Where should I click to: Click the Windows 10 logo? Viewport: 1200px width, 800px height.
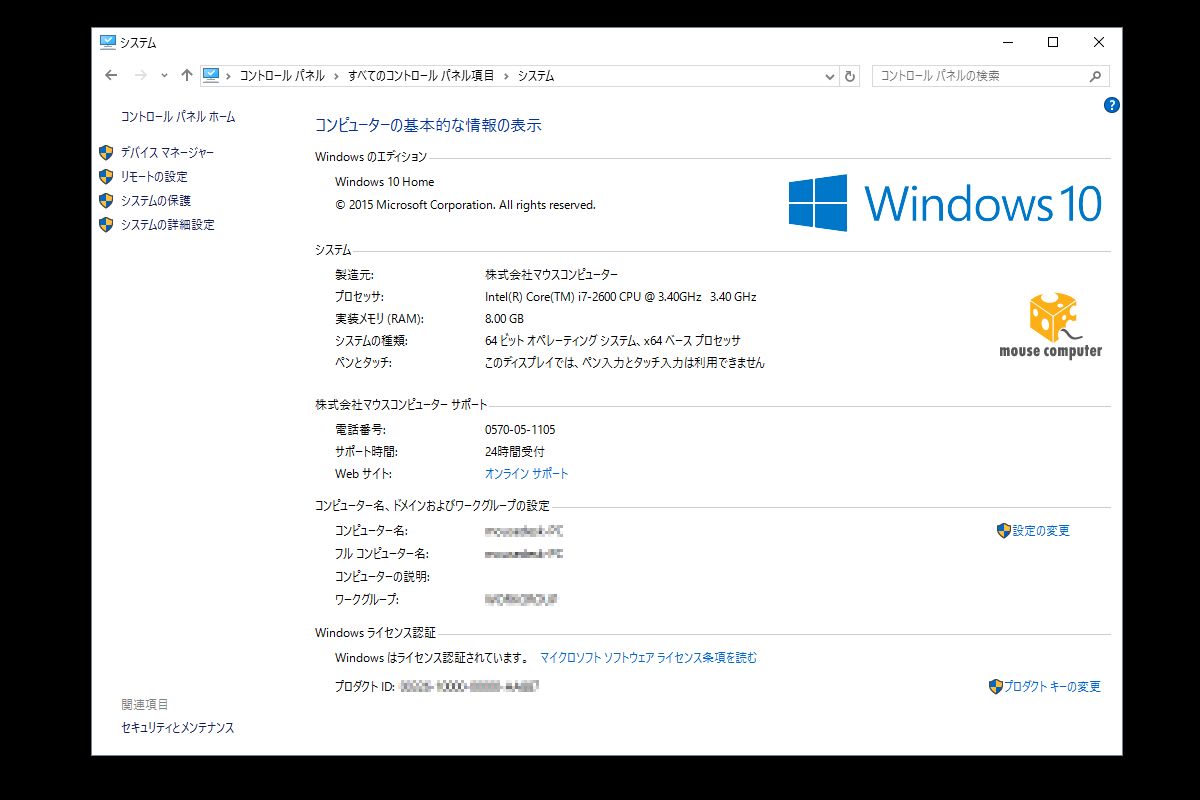click(x=945, y=203)
